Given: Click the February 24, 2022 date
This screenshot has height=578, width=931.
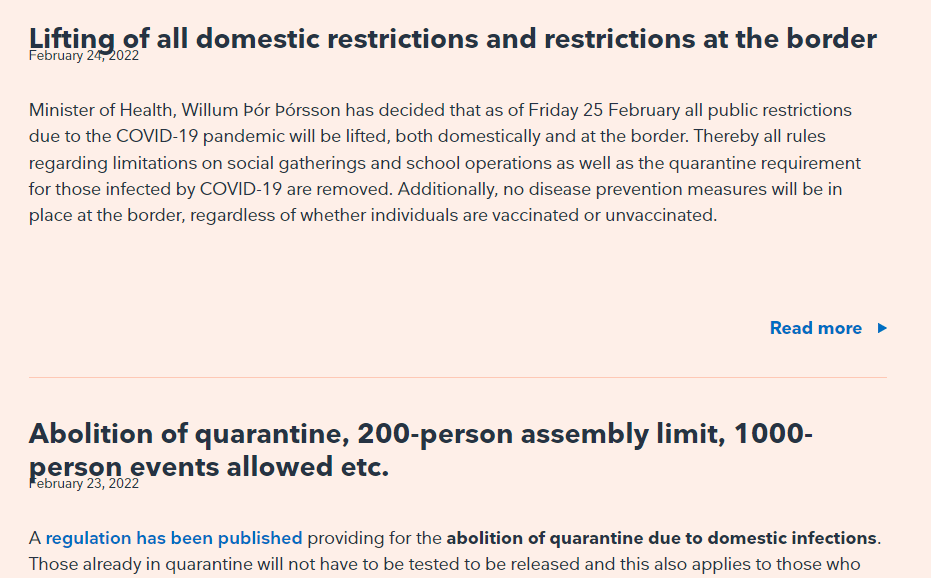Looking at the screenshot, I should point(84,56).
